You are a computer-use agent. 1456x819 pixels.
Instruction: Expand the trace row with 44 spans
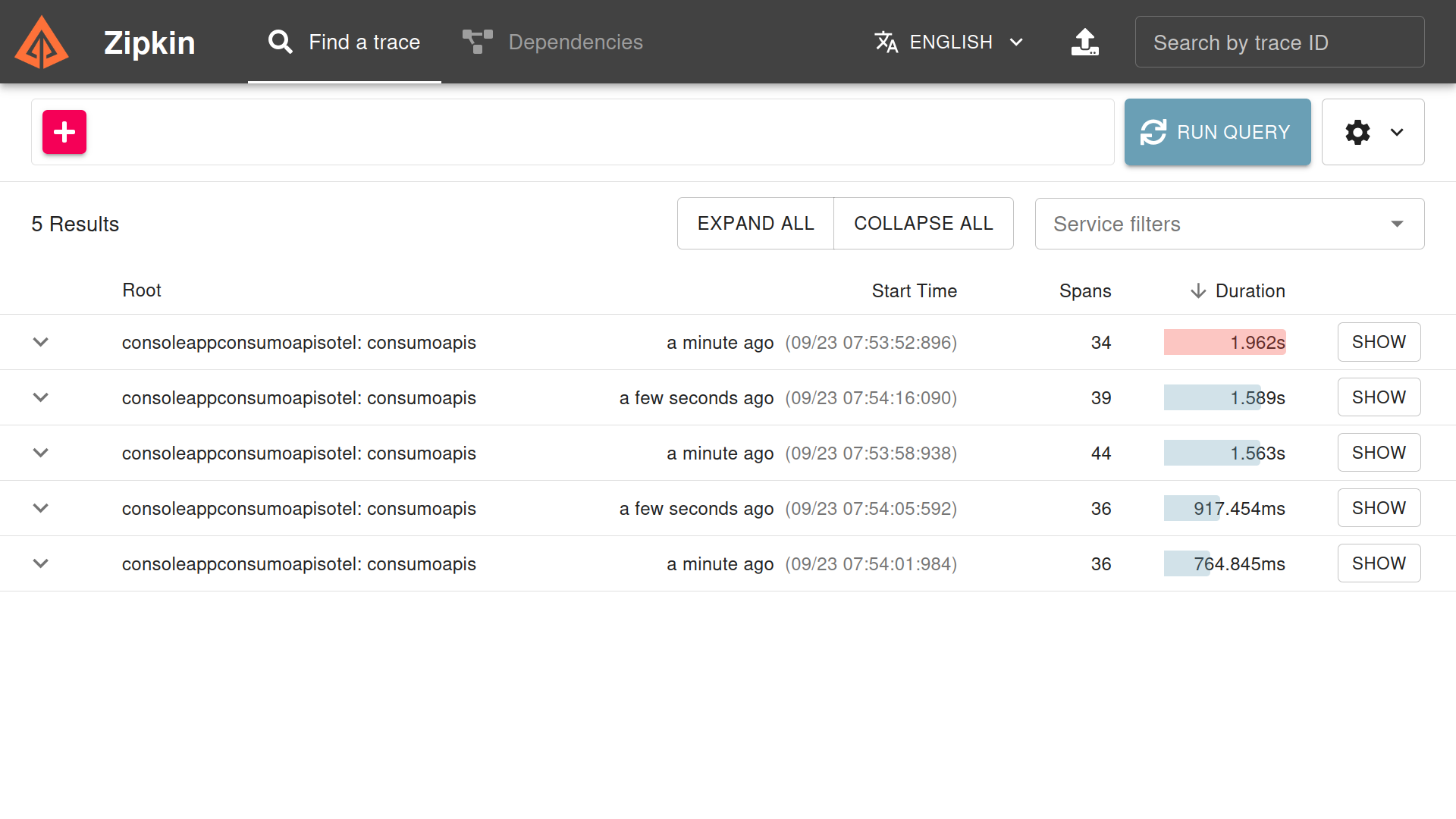(41, 453)
